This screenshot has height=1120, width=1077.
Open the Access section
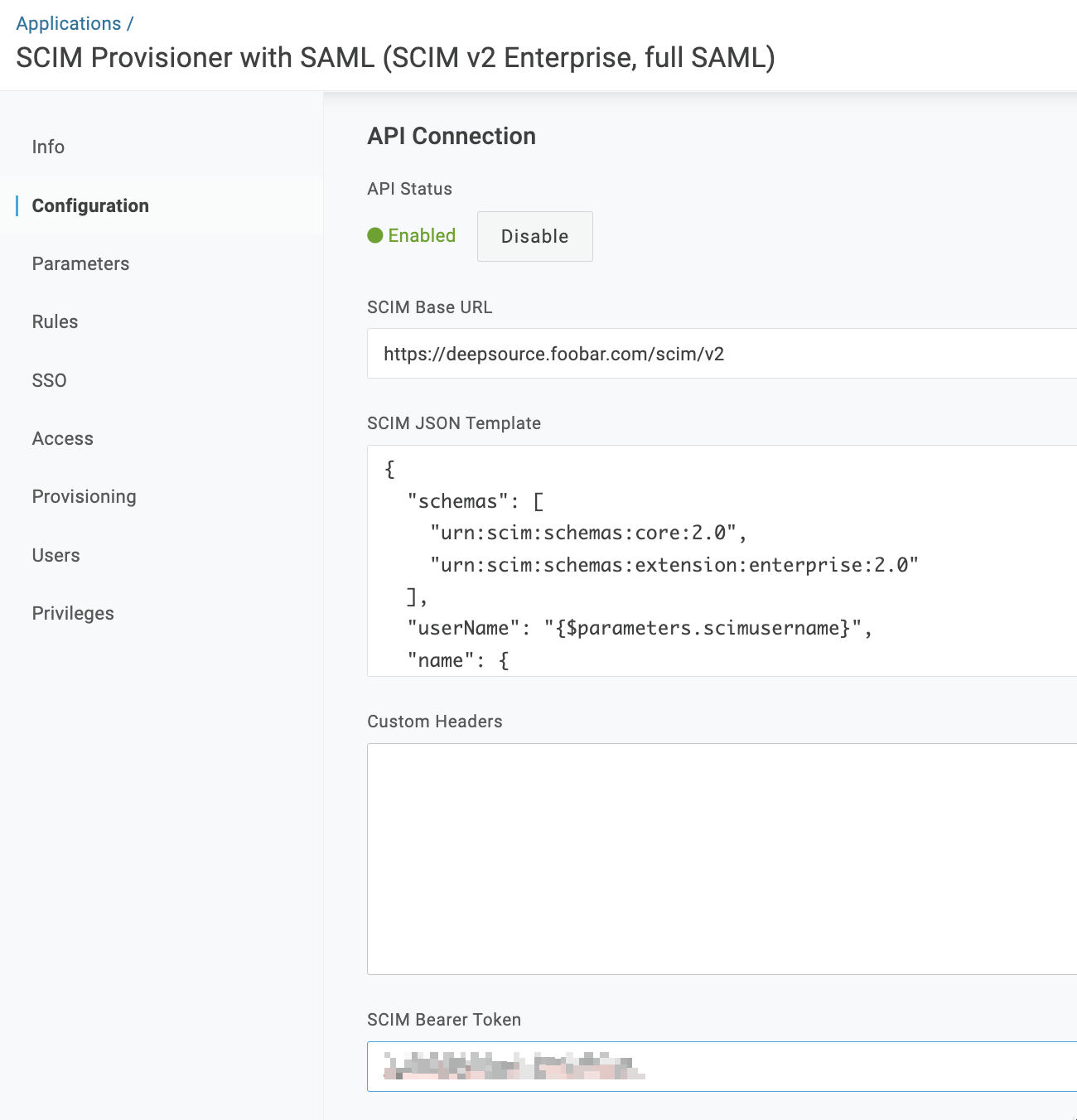pos(62,438)
